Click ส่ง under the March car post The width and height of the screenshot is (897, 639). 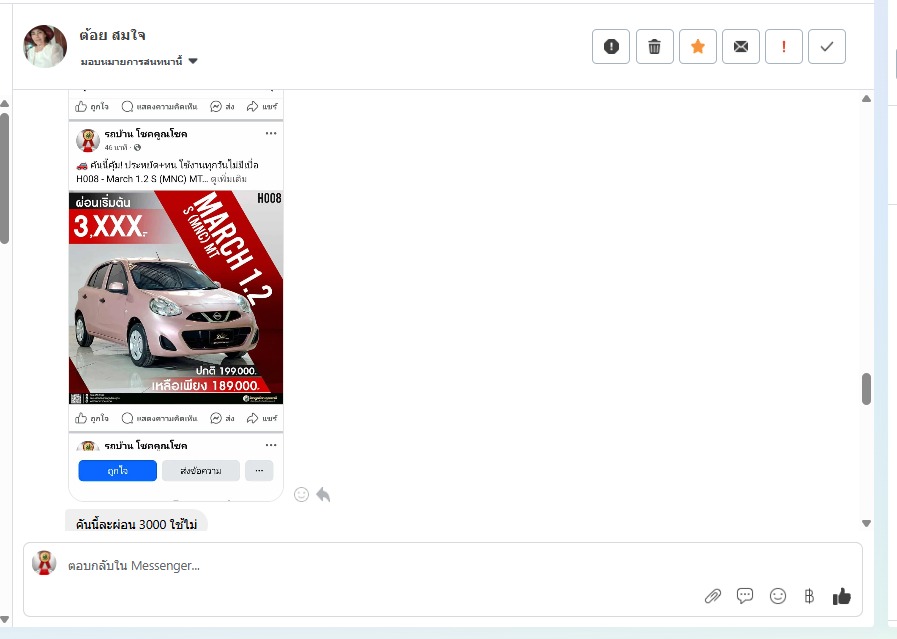click(222, 418)
